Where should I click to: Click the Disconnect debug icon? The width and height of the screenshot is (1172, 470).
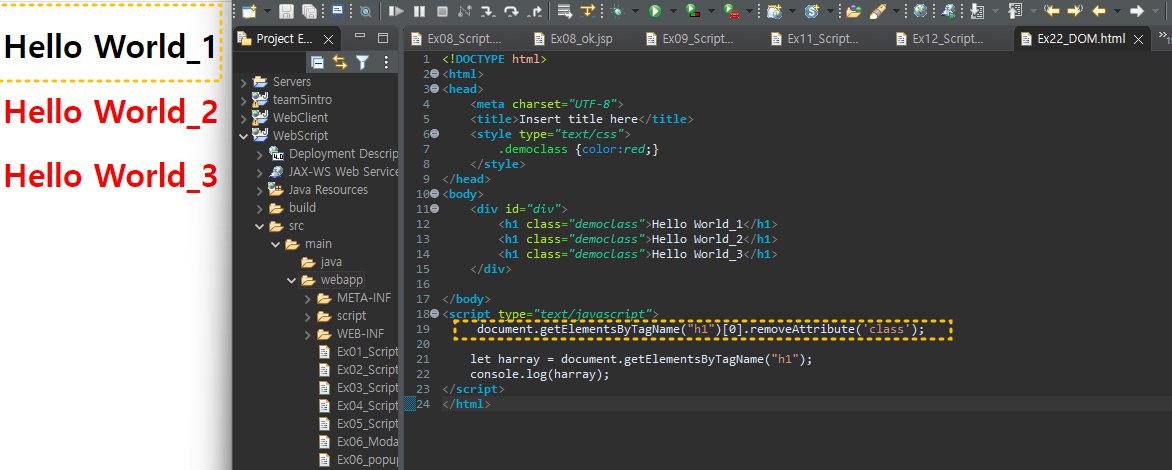coord(464,11)
